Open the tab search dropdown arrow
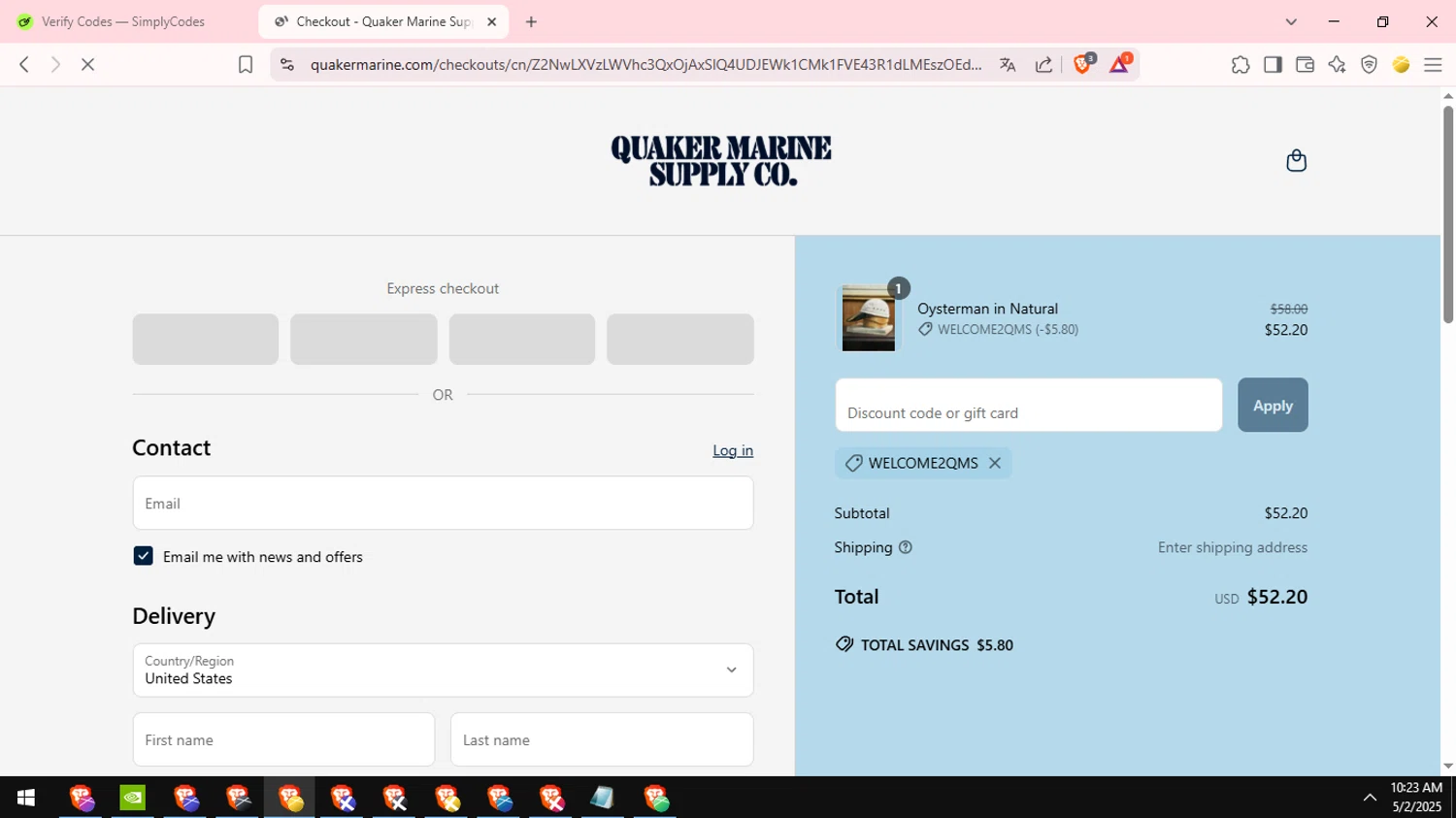 (1291, 21)
